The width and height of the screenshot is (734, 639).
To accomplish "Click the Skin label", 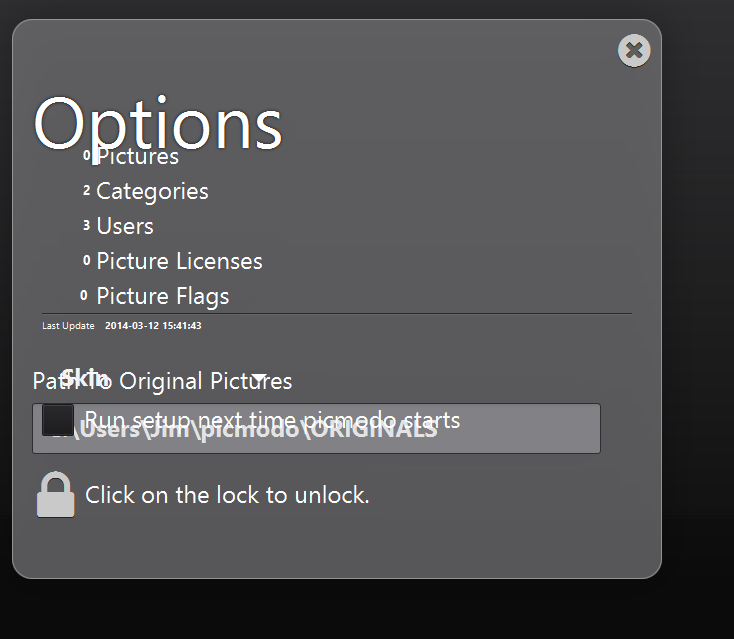I will tap(82, 376).
